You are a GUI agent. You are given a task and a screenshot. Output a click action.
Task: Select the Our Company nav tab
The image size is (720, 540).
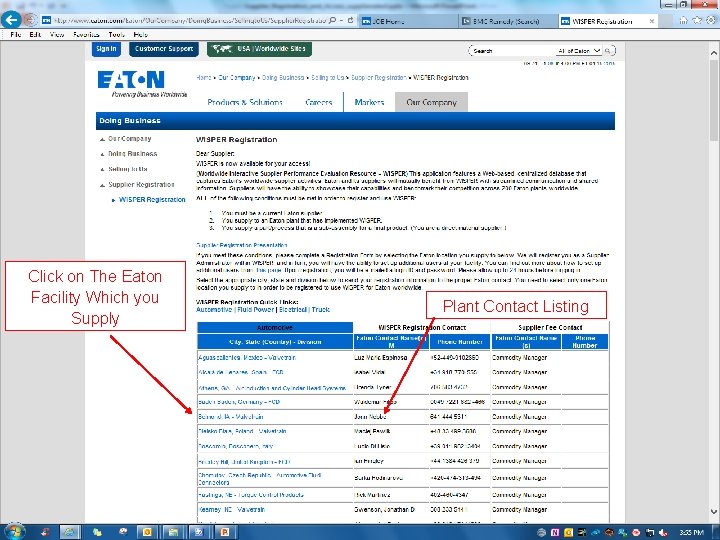(x=431, y=102)
